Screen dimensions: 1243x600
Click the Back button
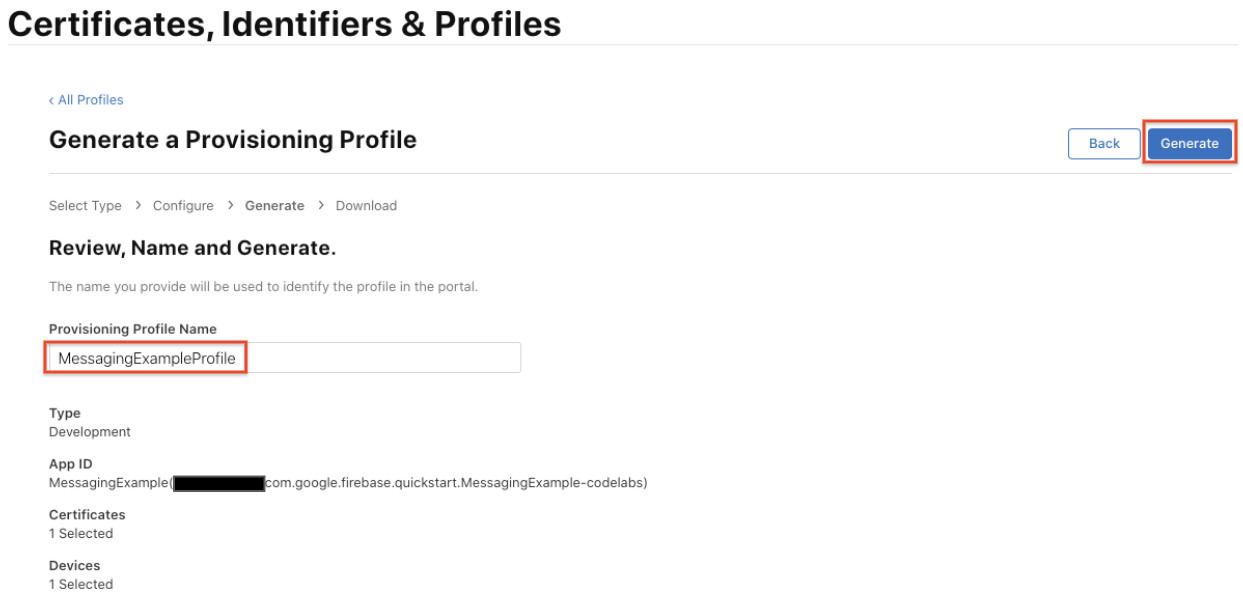[1104, 143]
